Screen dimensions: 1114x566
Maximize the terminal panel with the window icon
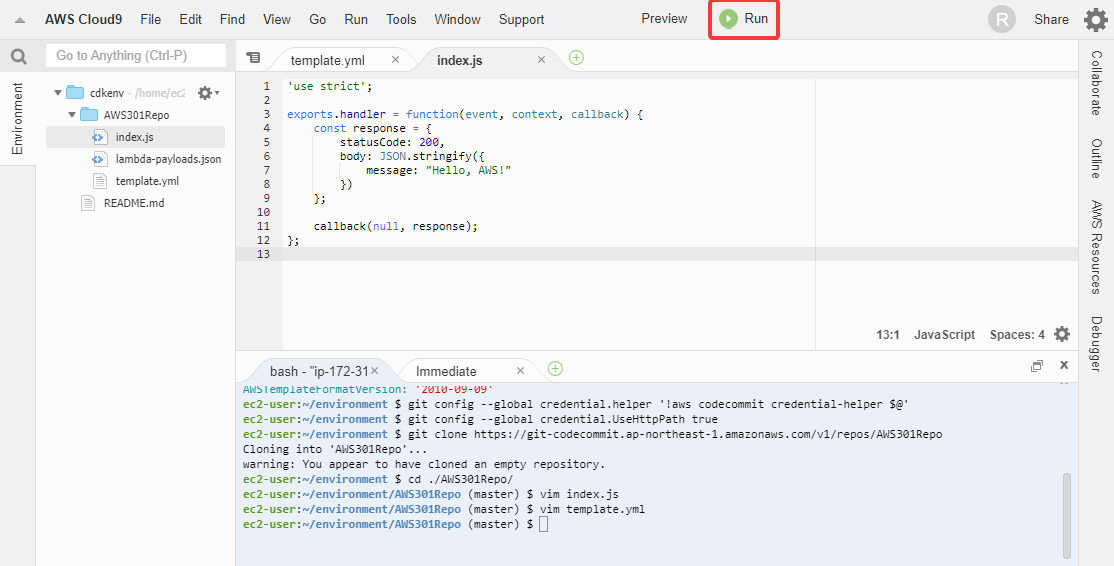tap(1037, 366)
